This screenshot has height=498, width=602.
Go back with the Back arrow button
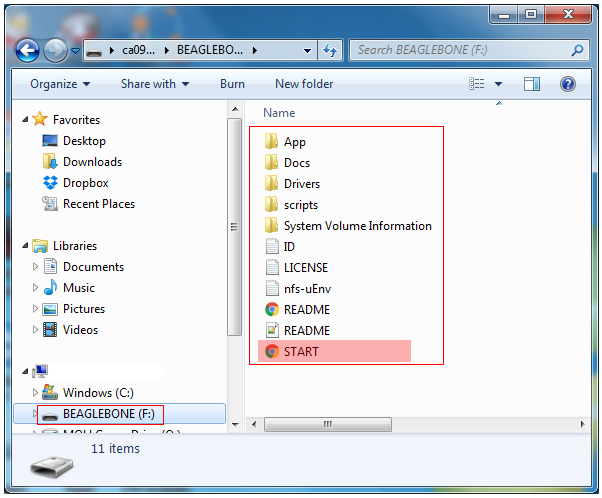tap(27, 50)
